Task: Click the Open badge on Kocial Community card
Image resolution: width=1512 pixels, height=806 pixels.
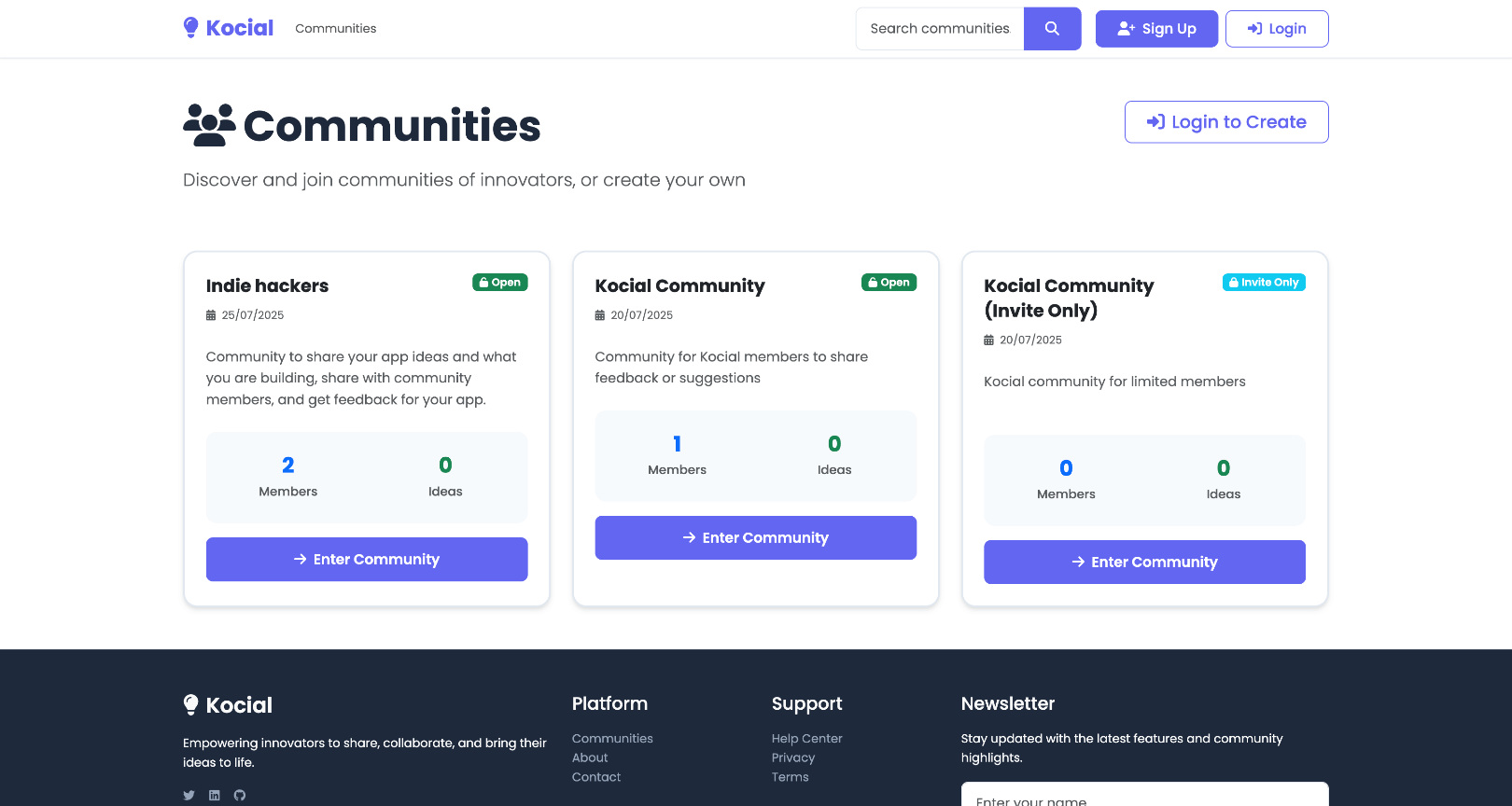Action: pos(889,283)
